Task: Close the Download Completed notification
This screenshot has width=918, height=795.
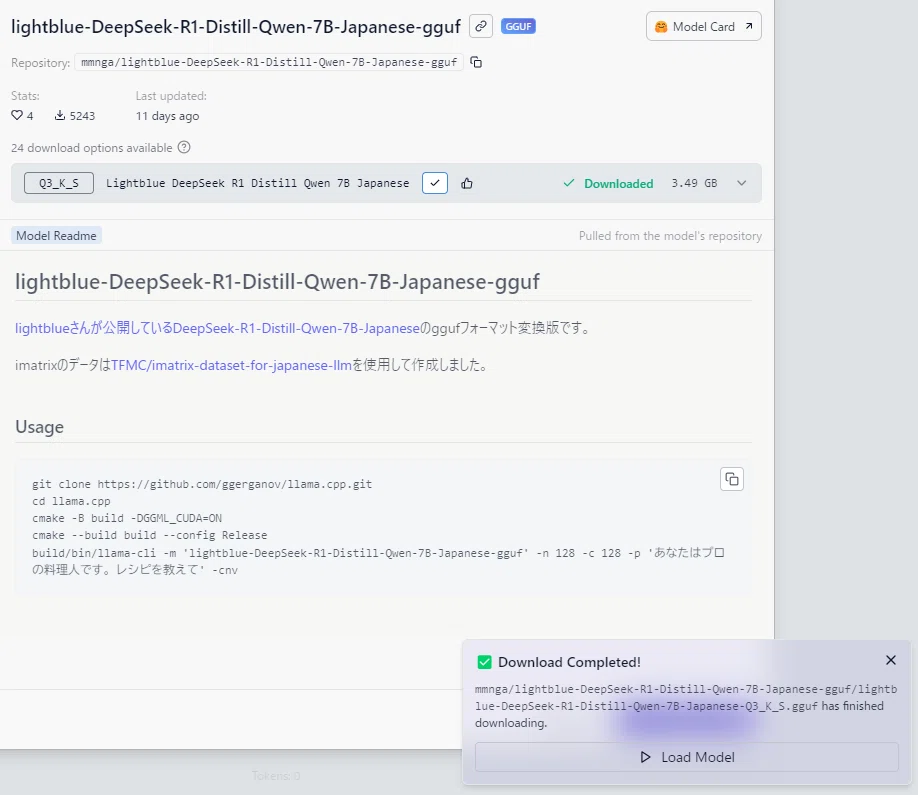Action: point(890,660)
